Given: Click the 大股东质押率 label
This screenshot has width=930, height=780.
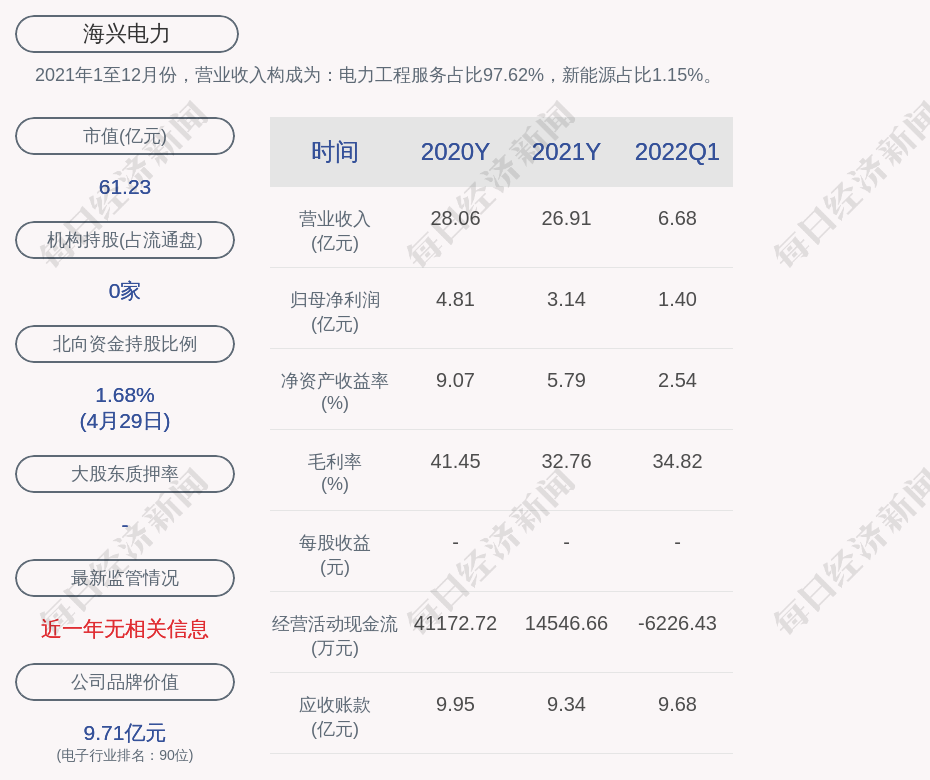Looking at the screenshot, I should pyautogui.click(x=125, y=474).
